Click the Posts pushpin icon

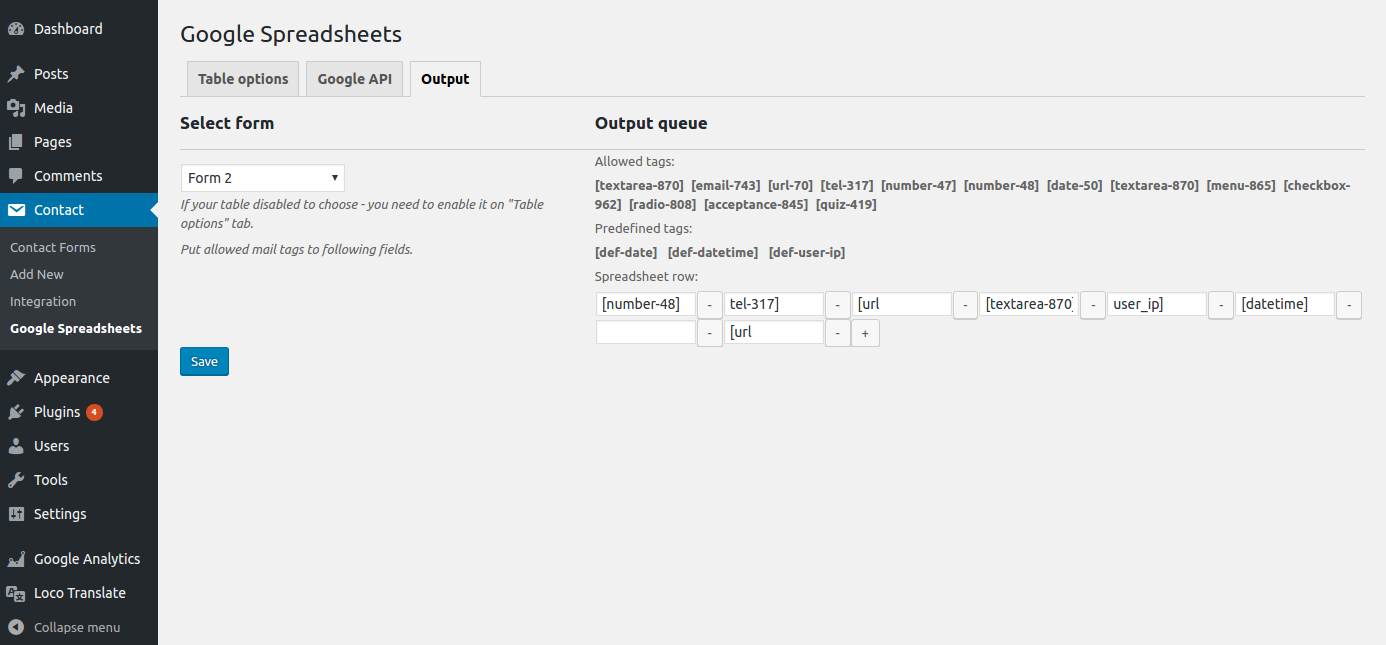coord(16,74)
